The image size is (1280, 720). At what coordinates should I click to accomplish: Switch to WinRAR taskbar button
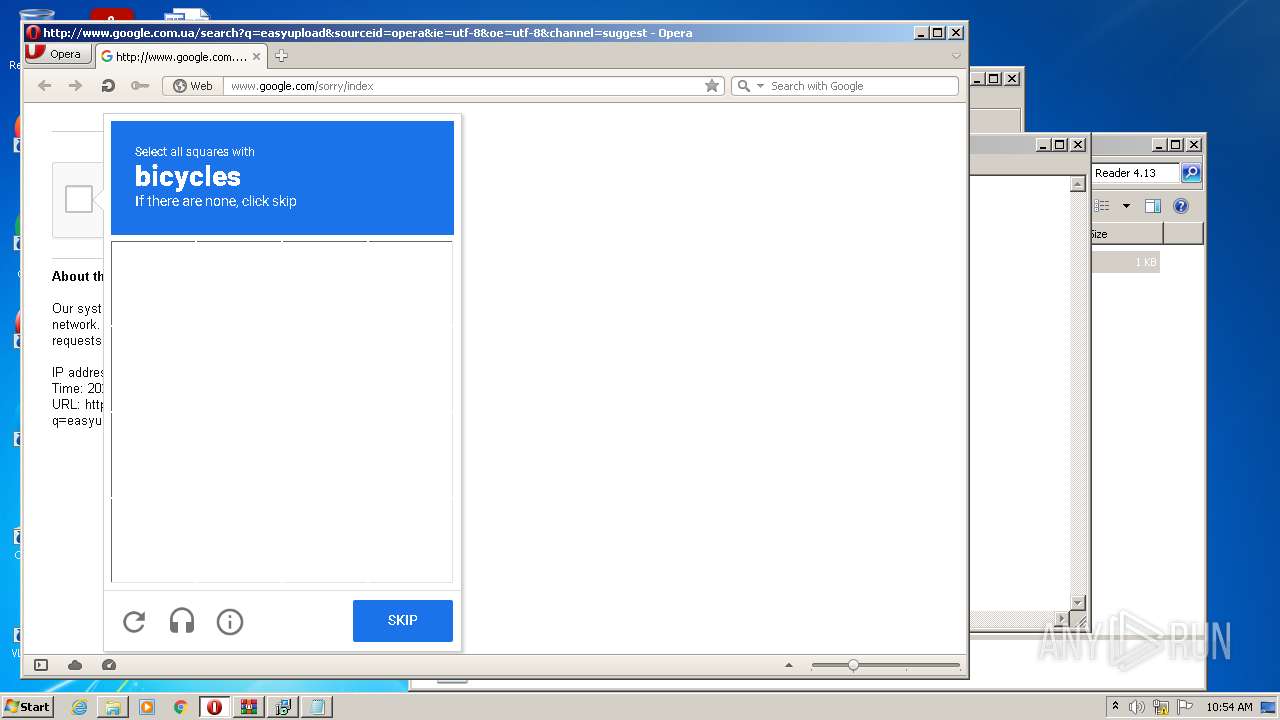pyautogui.click(x=248, y=707)
